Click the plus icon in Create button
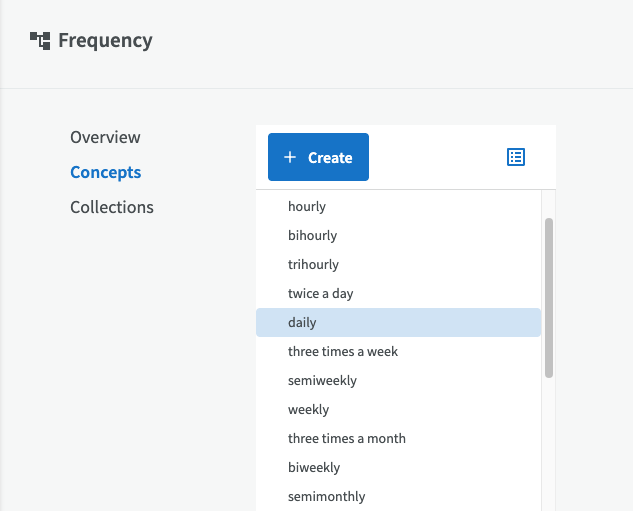Image resolution: width=633 pixels, height=511 pixels. (290, 157)
